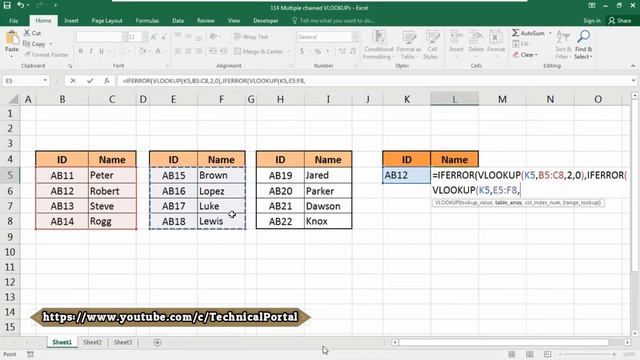Open Conditional Formatting menu

click(x=379, y=45)
